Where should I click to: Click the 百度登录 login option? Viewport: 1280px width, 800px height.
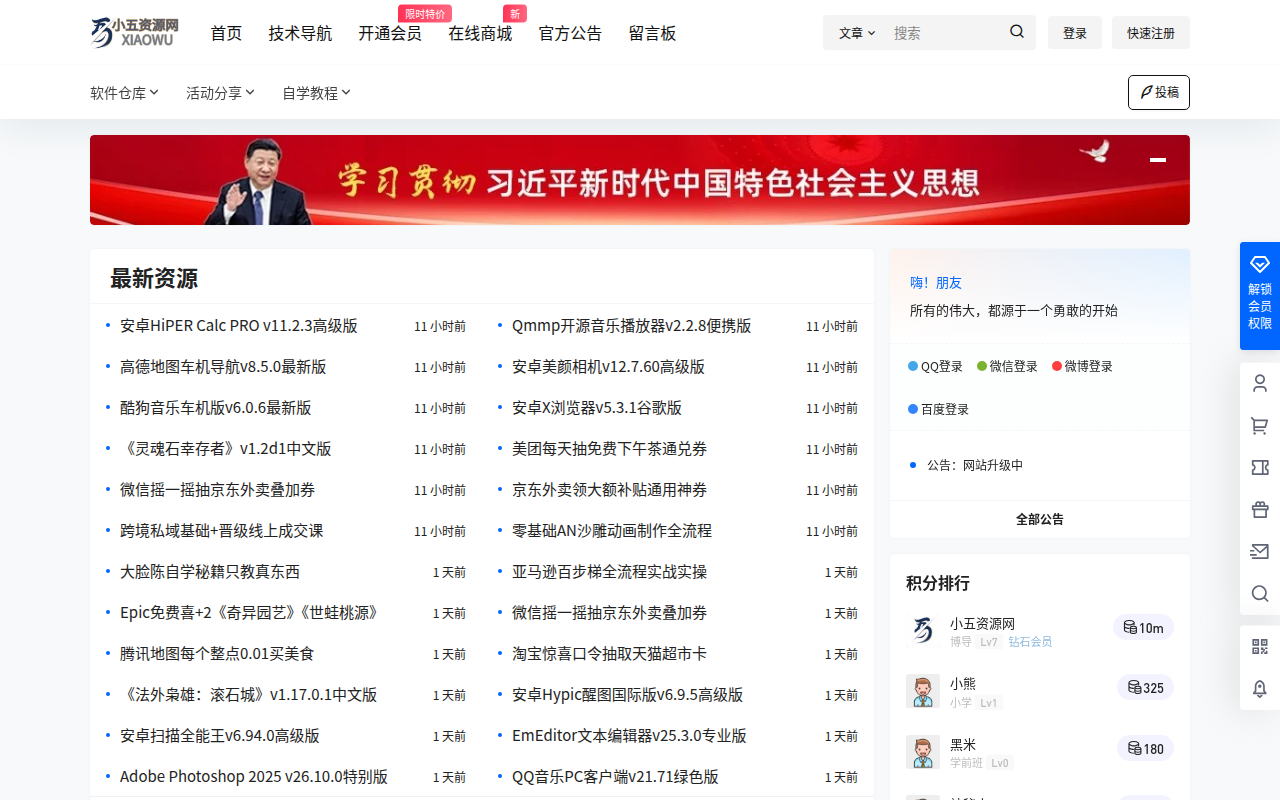tap(938, 409)
